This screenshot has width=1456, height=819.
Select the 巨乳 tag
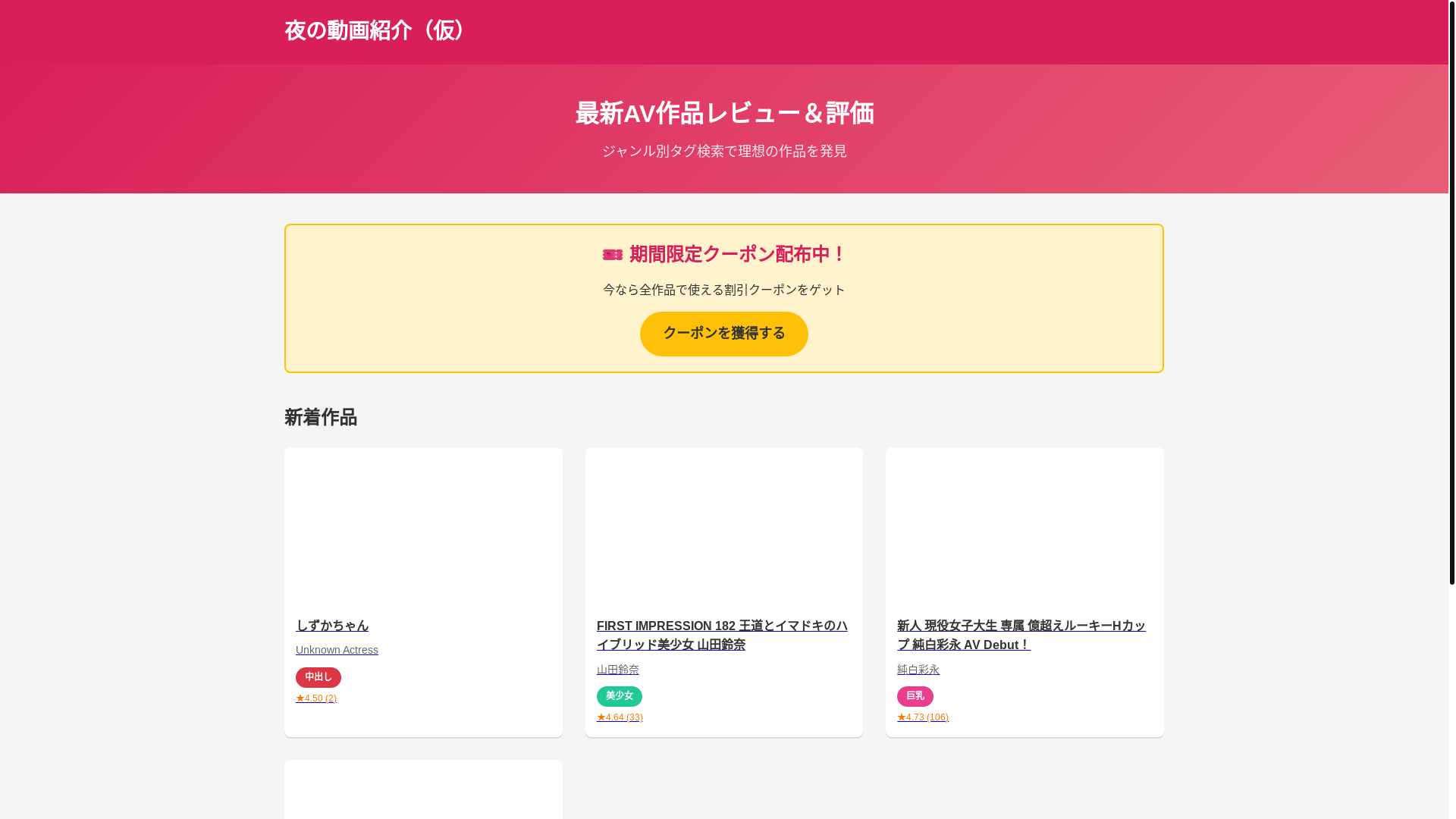tap(915, 696)
